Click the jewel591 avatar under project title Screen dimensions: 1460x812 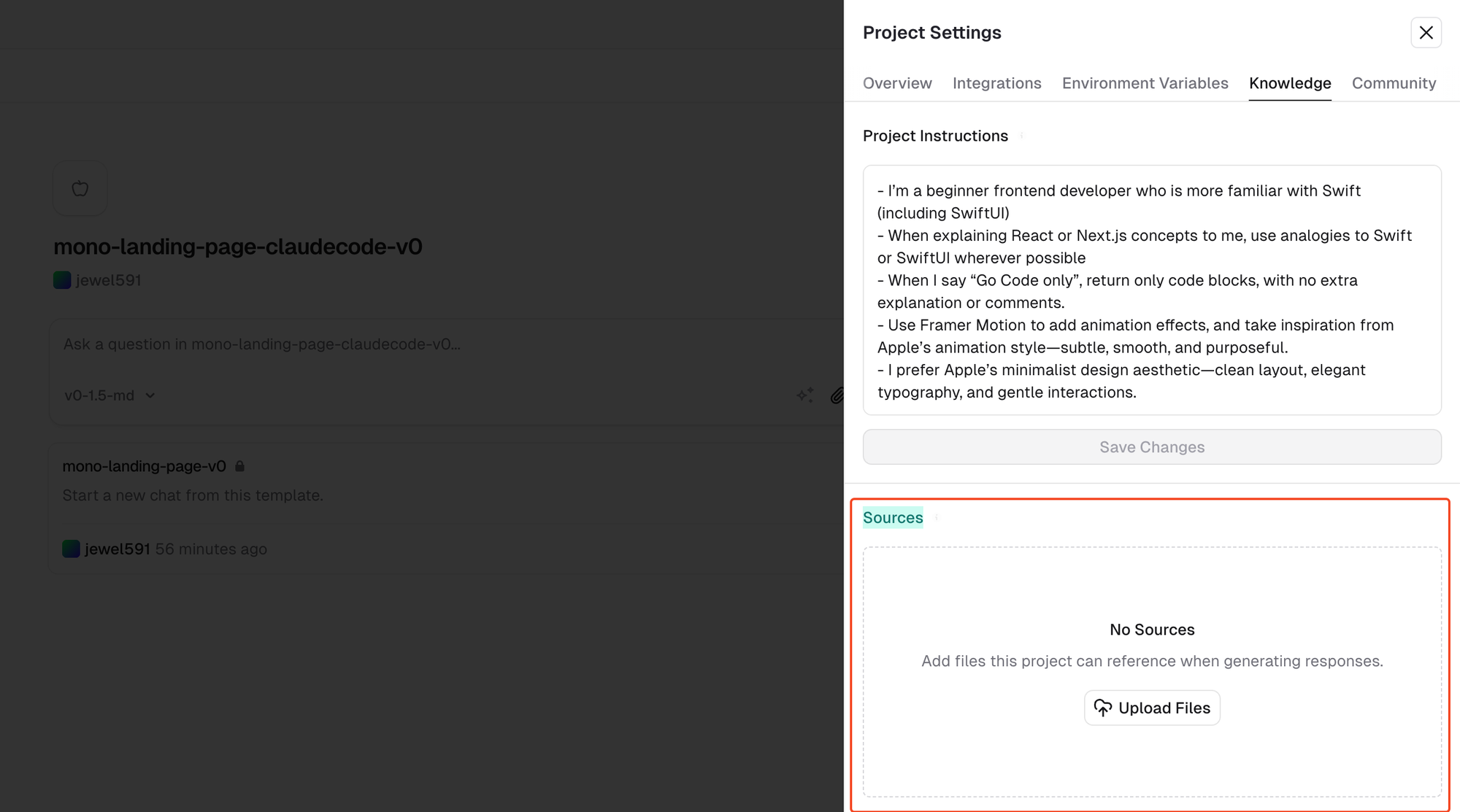(x=62, y=280)
